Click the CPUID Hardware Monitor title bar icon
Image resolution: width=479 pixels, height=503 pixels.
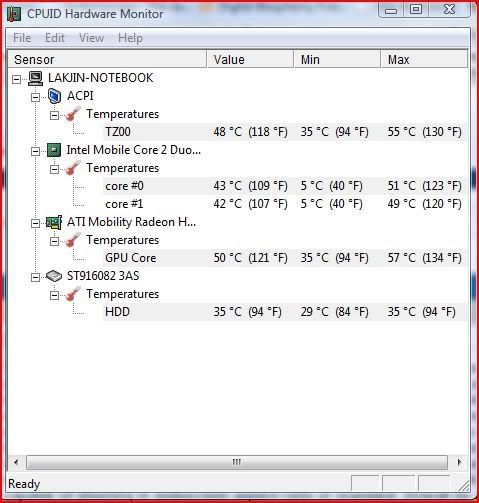14,14
